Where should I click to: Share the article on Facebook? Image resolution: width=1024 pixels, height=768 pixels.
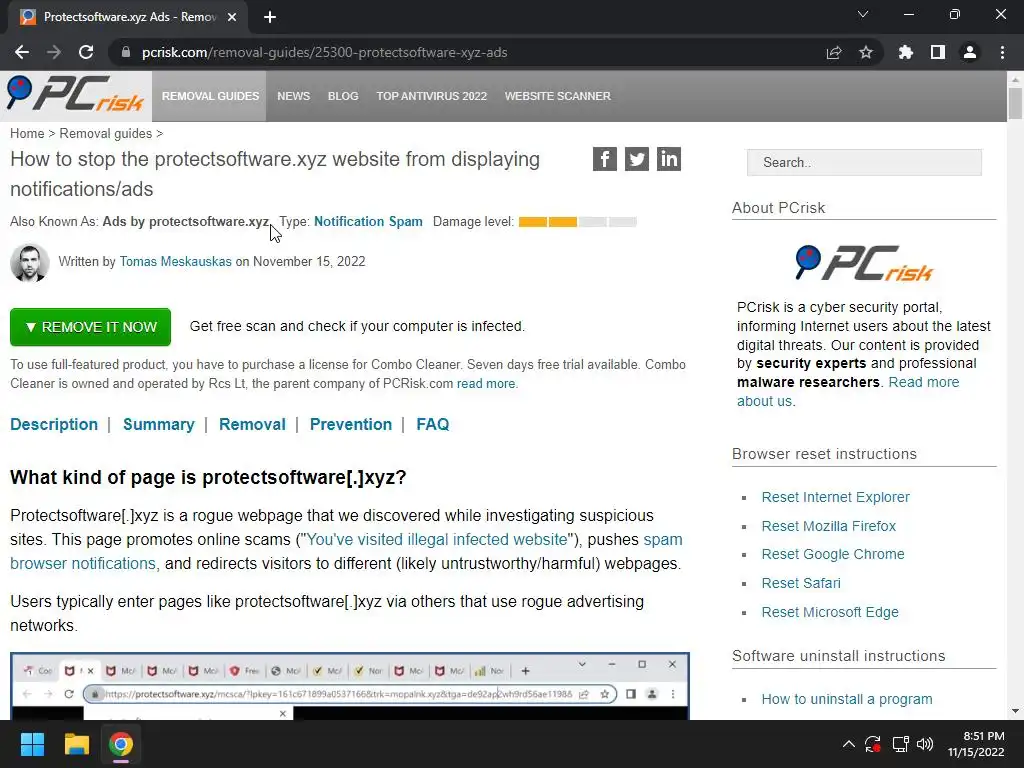605,159
